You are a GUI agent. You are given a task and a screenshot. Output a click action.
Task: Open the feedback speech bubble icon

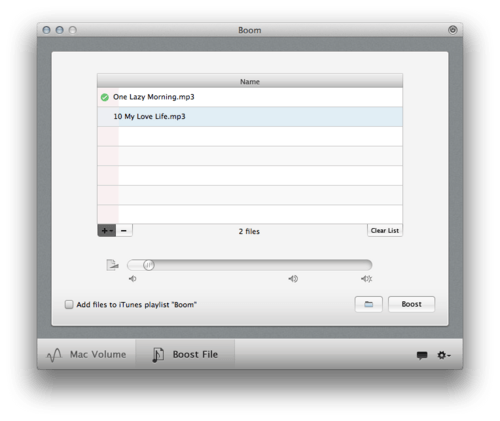pos(422,355)
